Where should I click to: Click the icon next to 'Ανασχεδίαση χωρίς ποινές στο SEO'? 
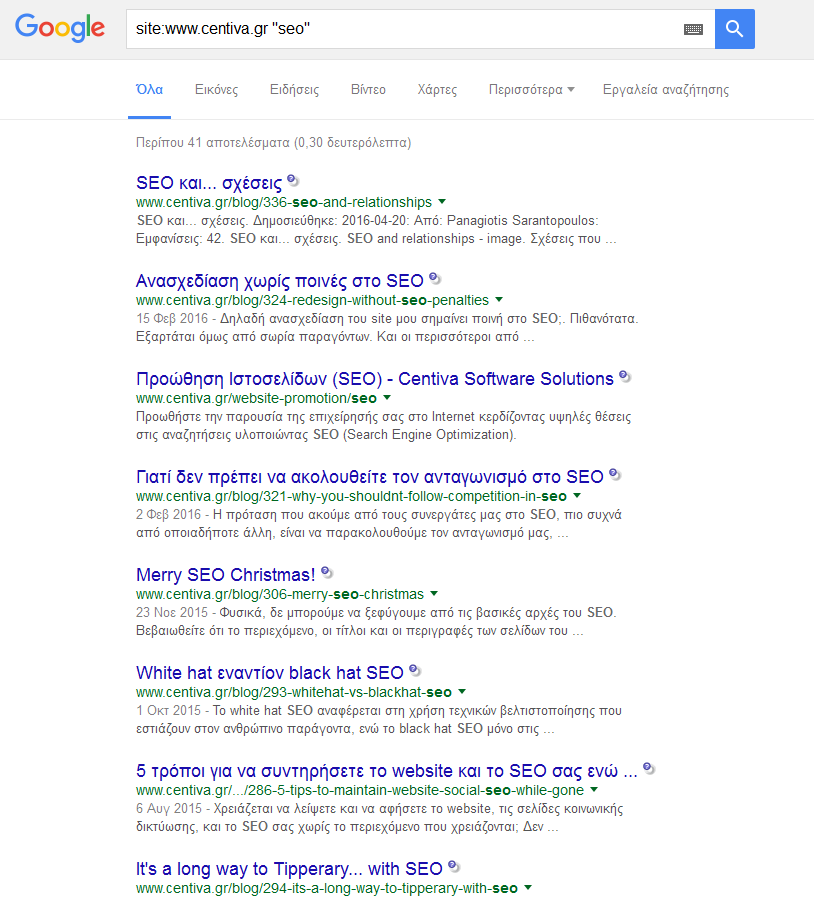tap(435, 278)
